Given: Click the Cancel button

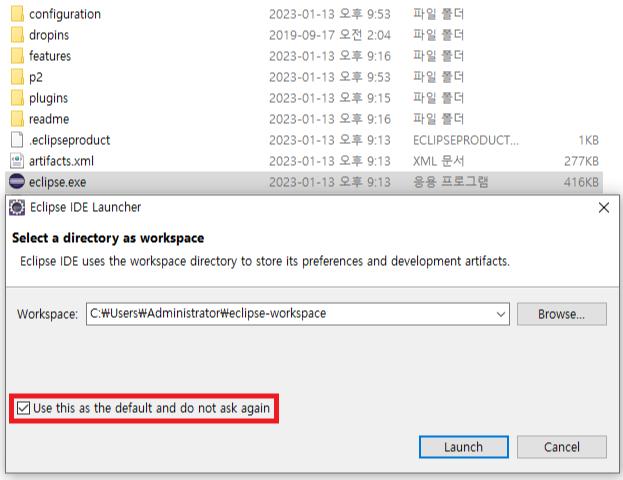Looking at the screenshot, I should tap(561, 447).
